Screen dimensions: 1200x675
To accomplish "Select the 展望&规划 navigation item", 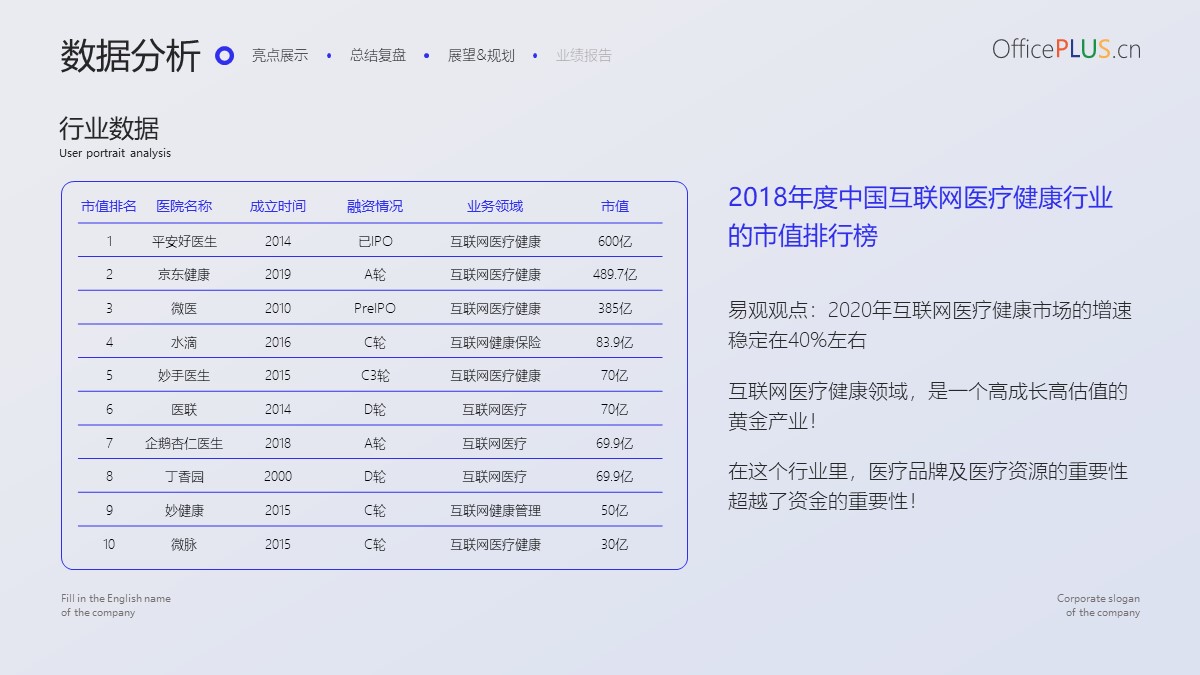I will click(481, 56).
